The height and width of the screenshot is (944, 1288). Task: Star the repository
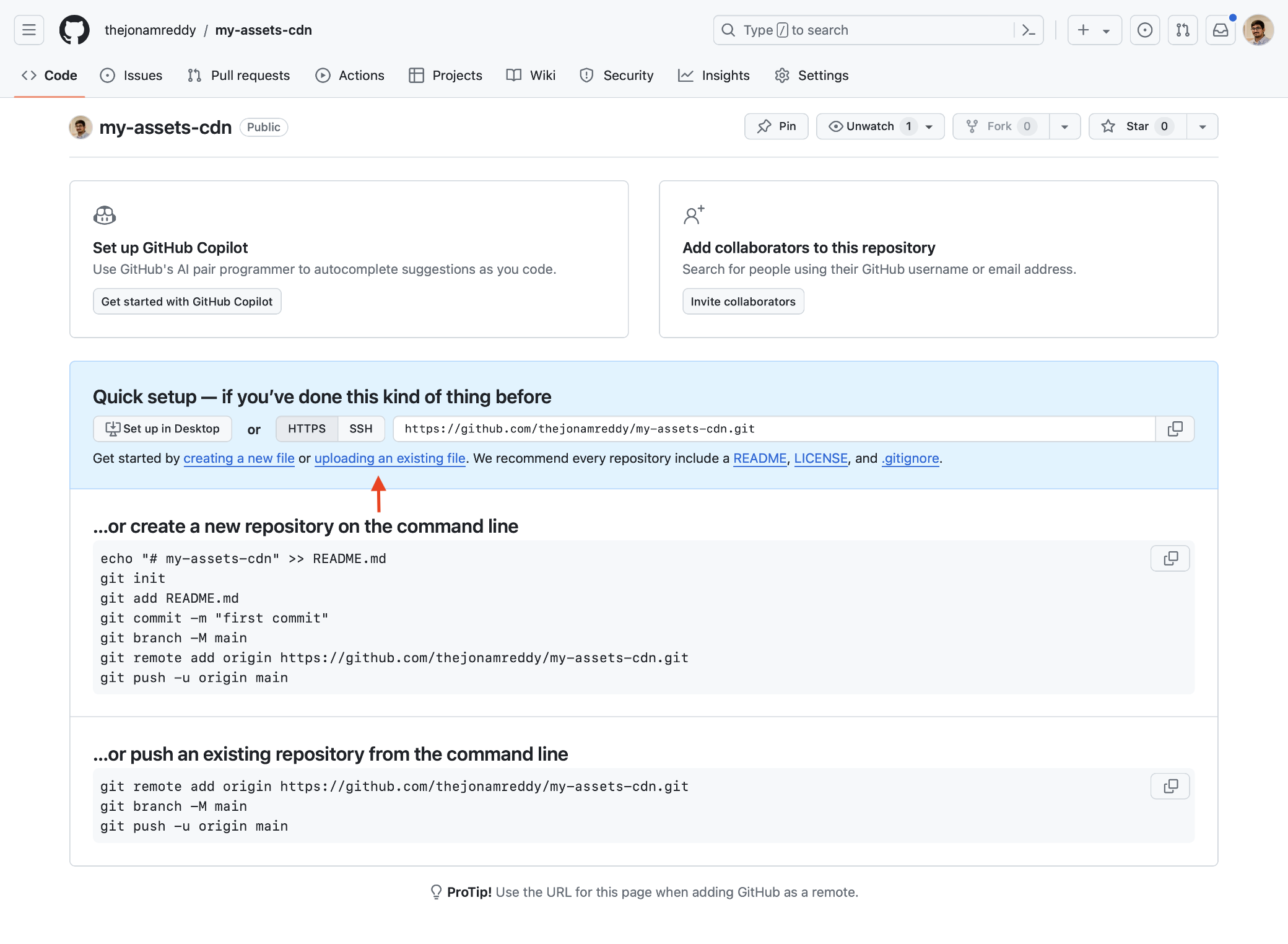point(1138,126)
